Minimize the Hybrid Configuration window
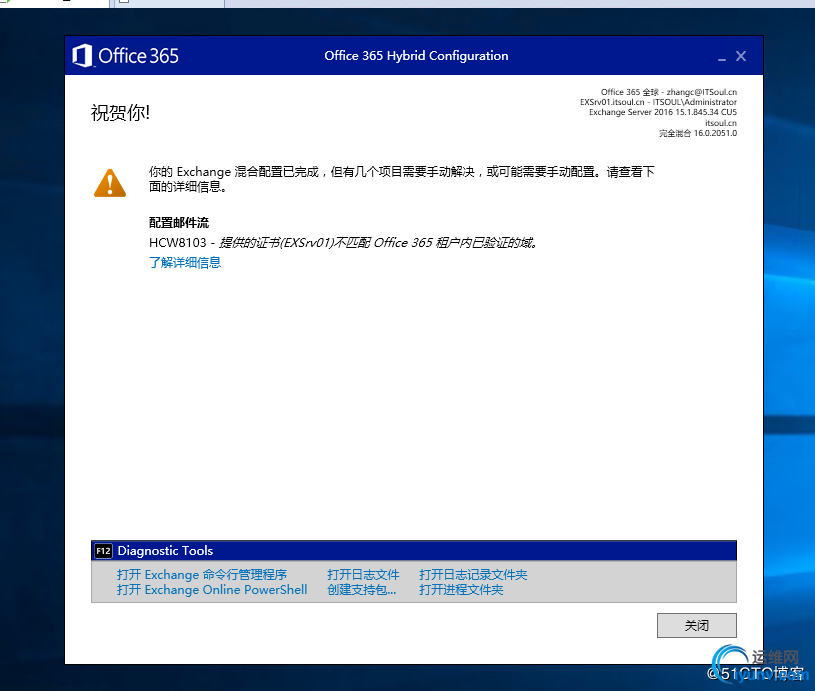The width and height of the screenshot is (815, 691). [x=721, y=57]
